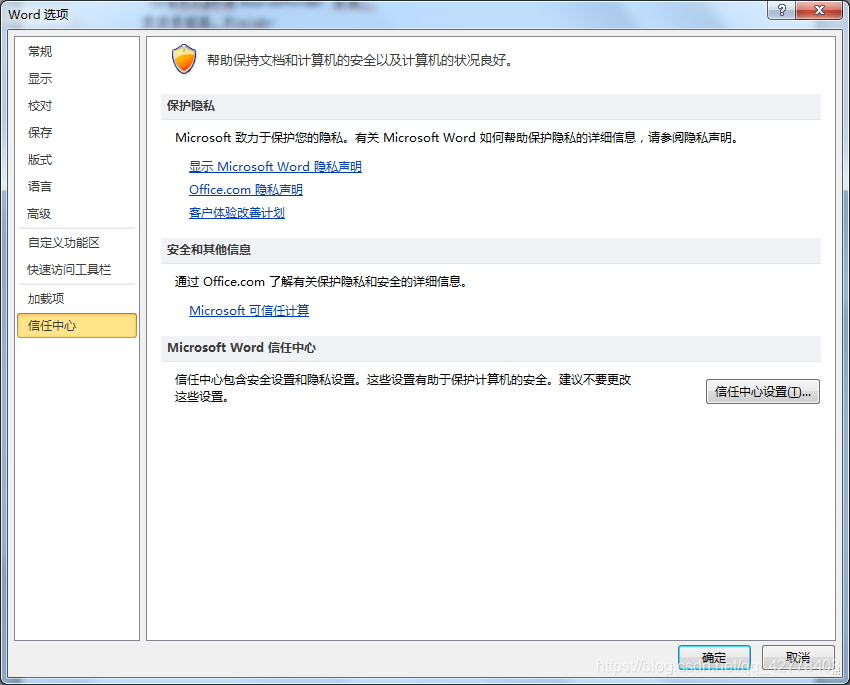The image size is (850, 685).
Task: Visit the Microsoft 可信任计算 link
Action: 249,311
